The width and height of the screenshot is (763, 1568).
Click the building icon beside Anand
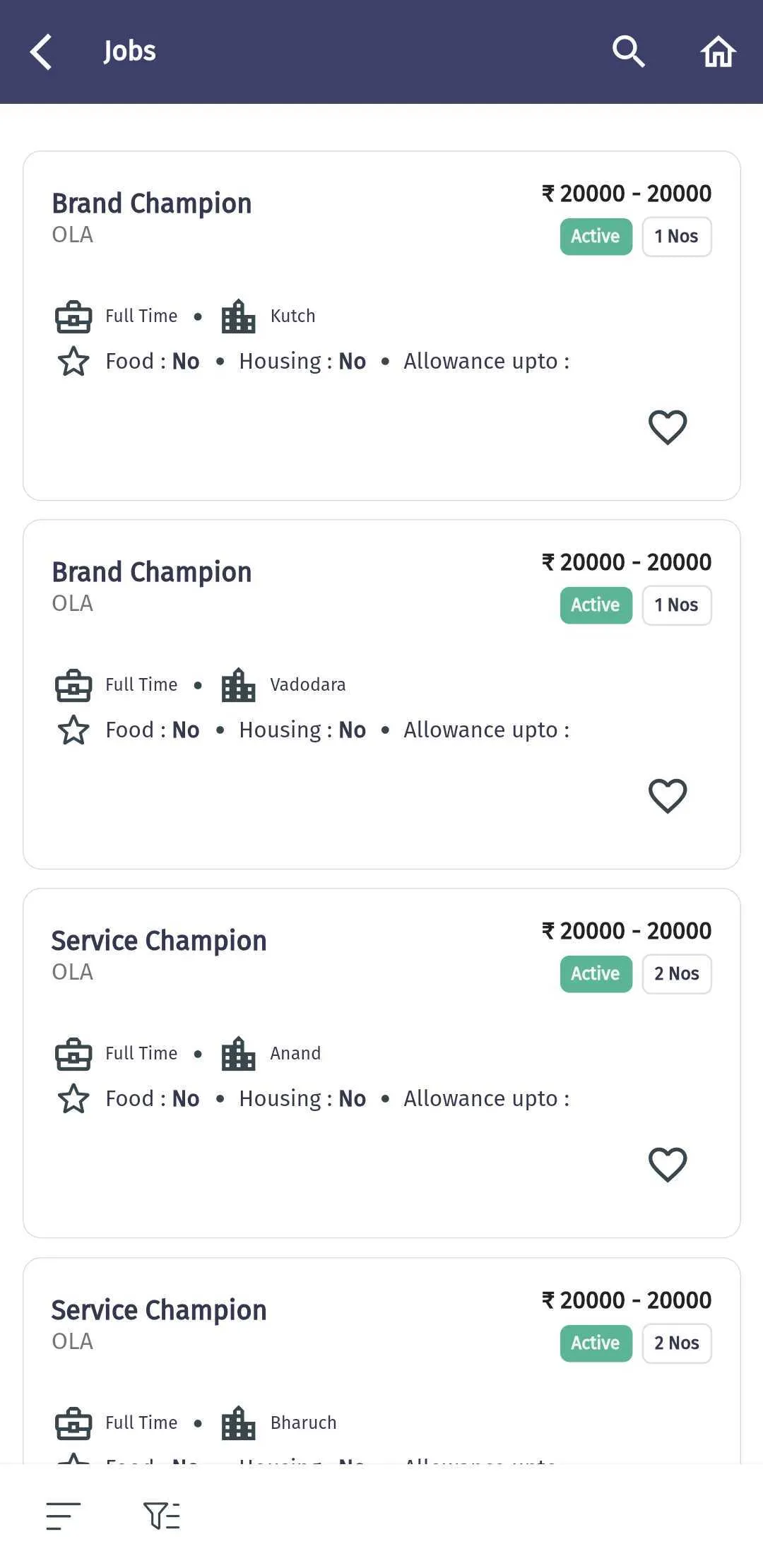point(238,1054)
